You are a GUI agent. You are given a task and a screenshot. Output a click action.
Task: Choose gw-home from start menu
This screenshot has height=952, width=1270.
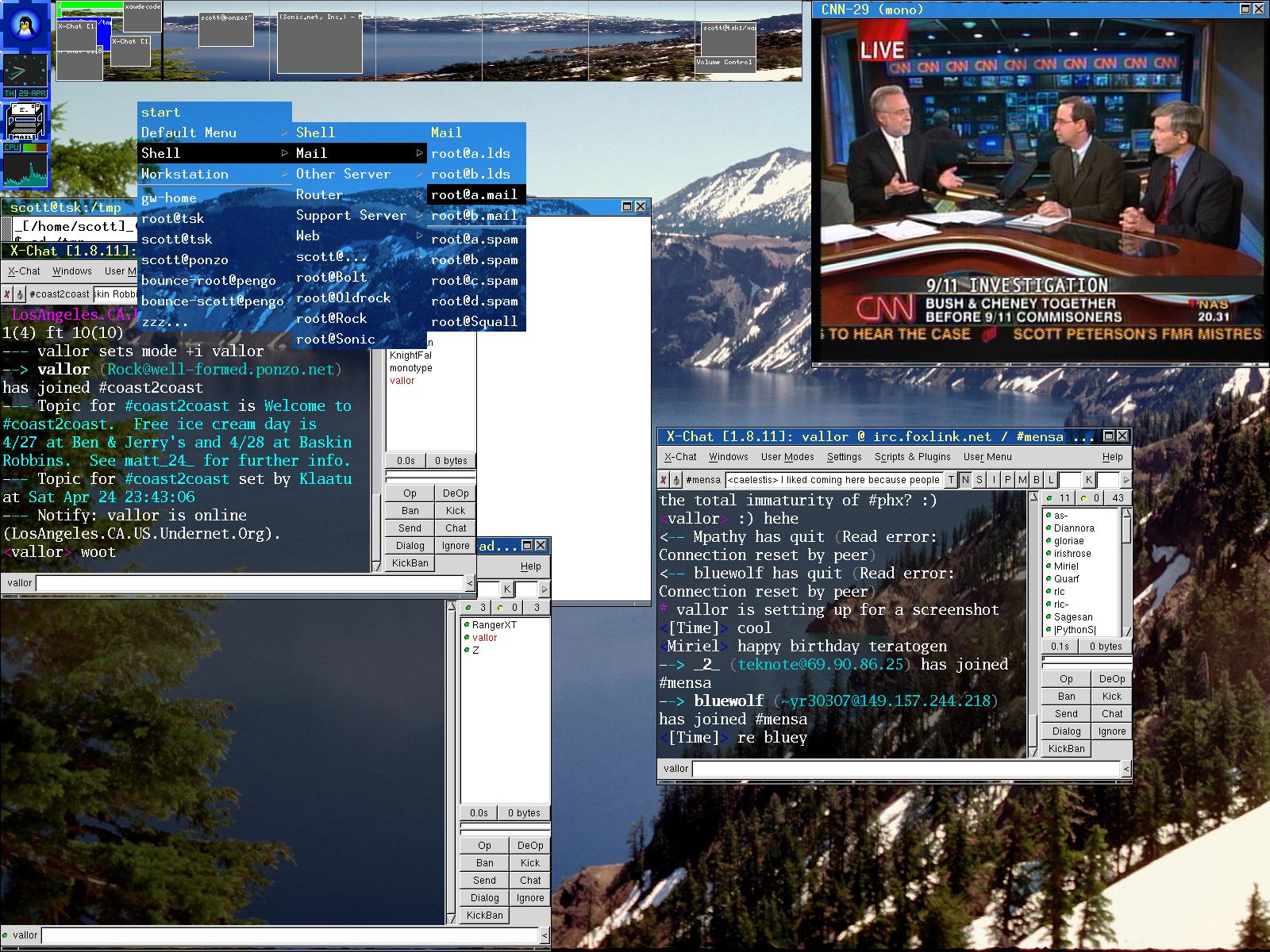(214, 198)
